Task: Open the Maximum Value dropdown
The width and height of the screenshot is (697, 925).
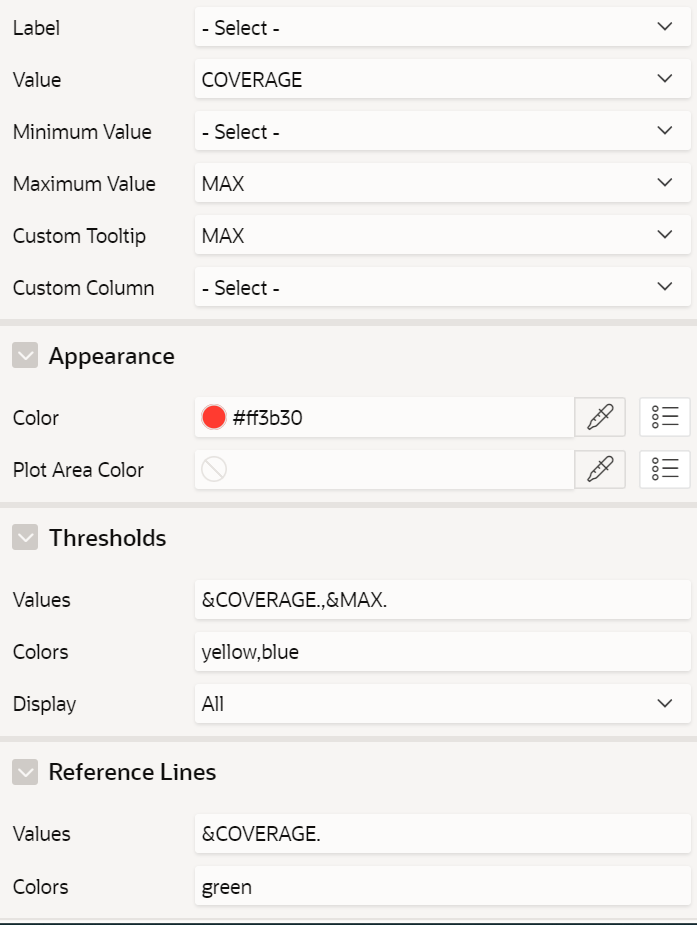Action: 442,184
